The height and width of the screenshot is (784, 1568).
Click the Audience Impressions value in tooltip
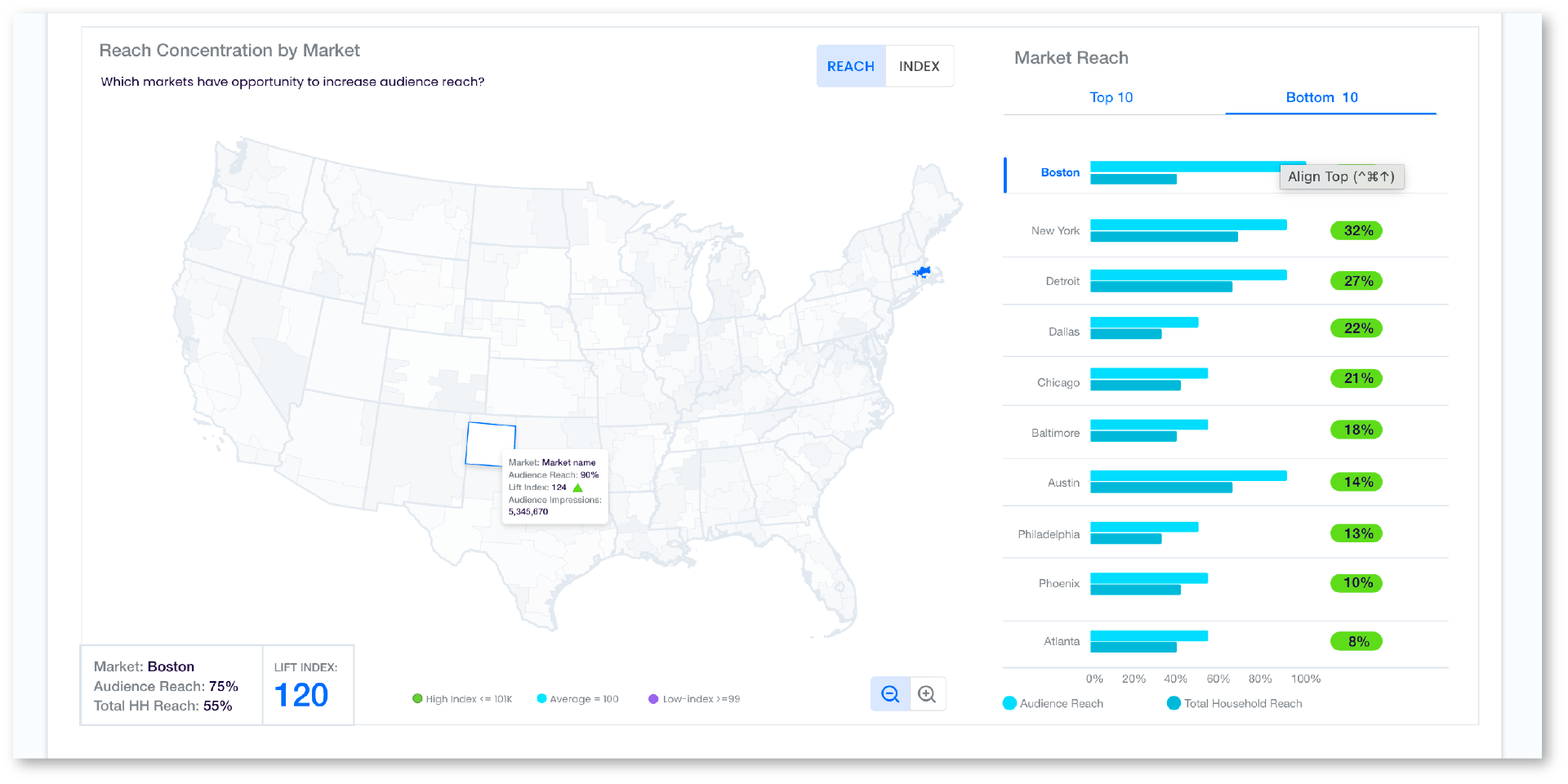(x=528, y=512)
